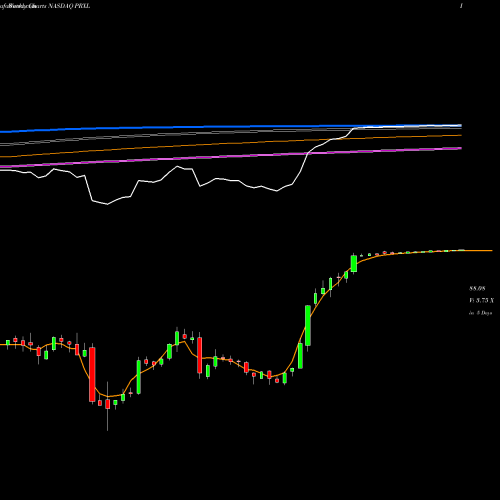Image resolution: width=500 pixels, height=500 pixels.
Task: Click the "88.08" price label
Action: [477, 288]
